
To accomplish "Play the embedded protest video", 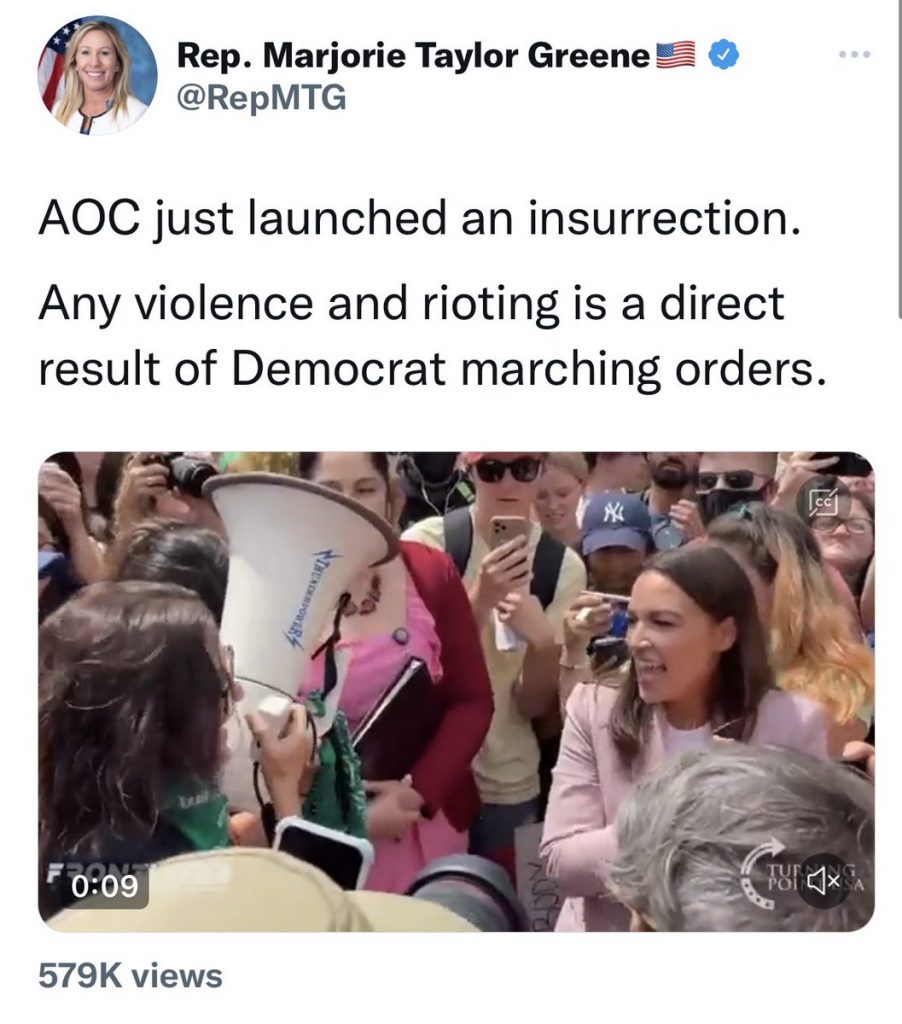I will 456,690.
